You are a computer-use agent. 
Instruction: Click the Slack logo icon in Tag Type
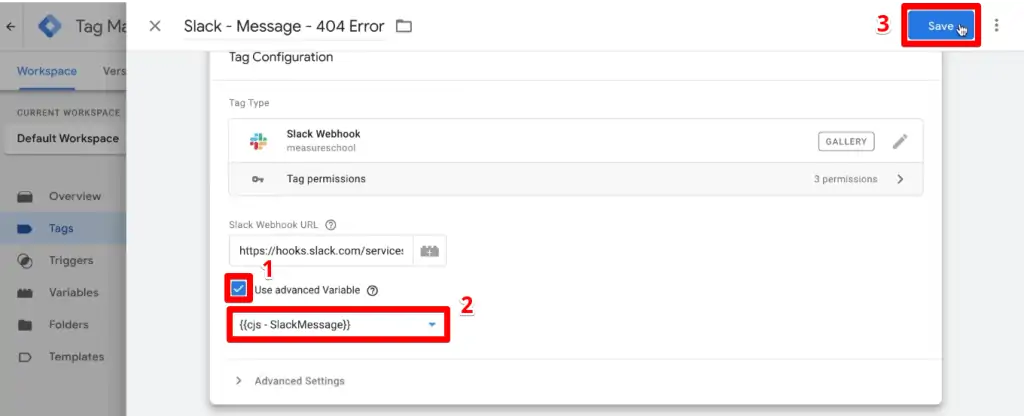258,141
